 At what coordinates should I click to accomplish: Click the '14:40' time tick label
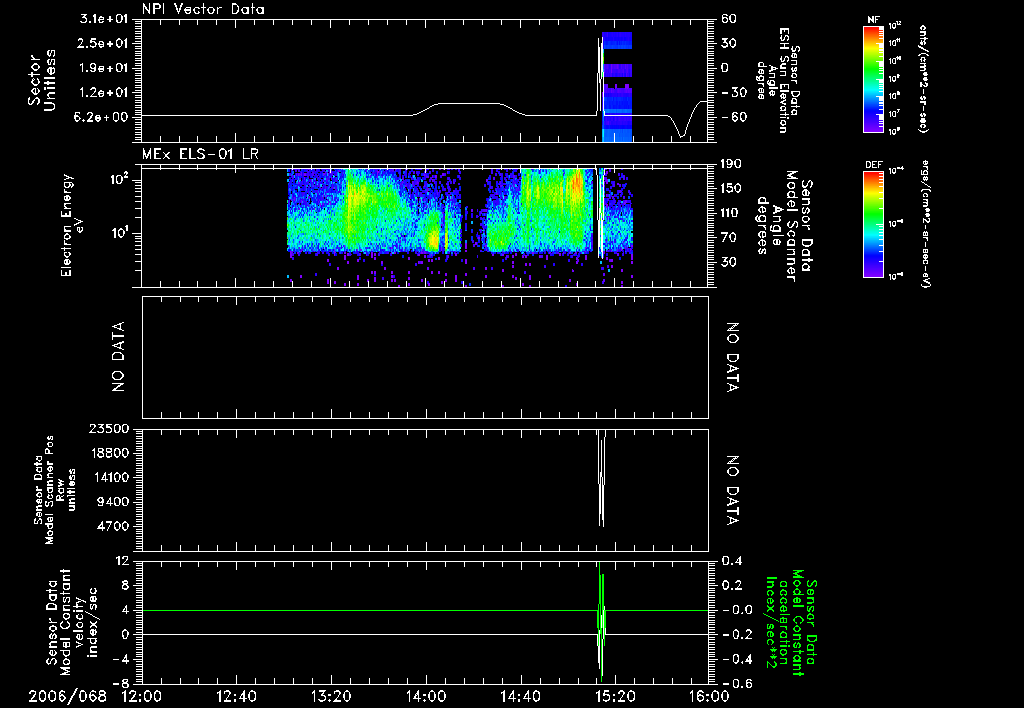(x=520, y=696)
